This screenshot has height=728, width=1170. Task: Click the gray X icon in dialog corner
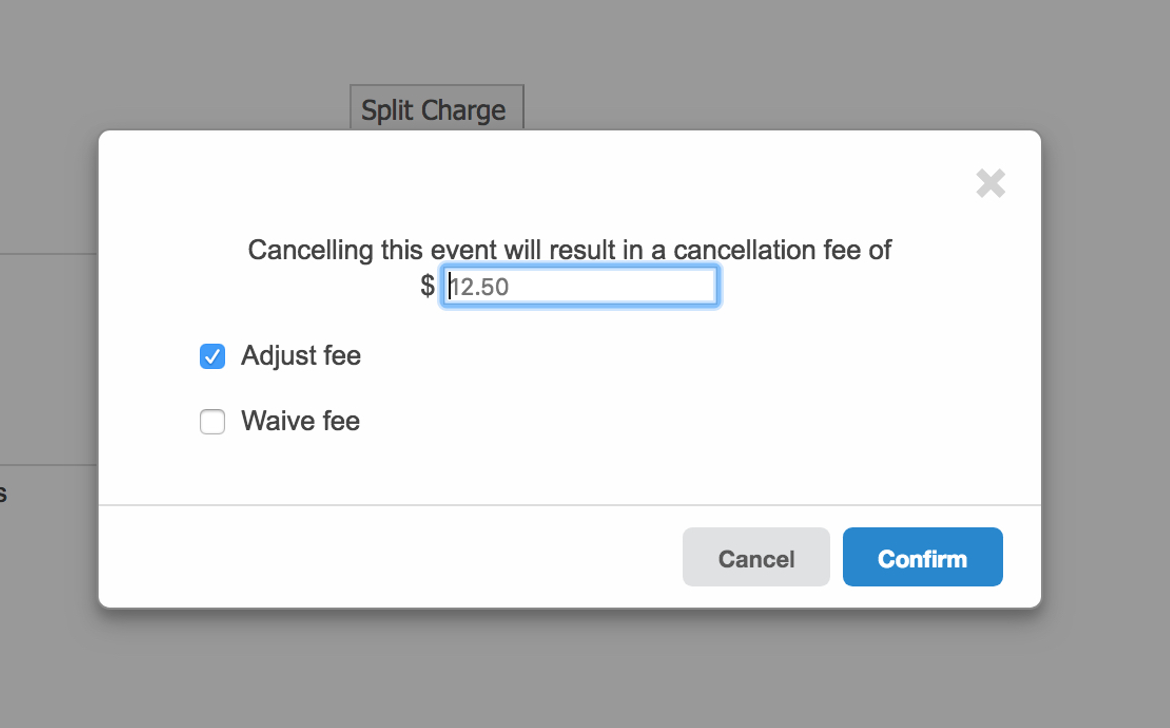pyautogui.click(x=990, y=183)
